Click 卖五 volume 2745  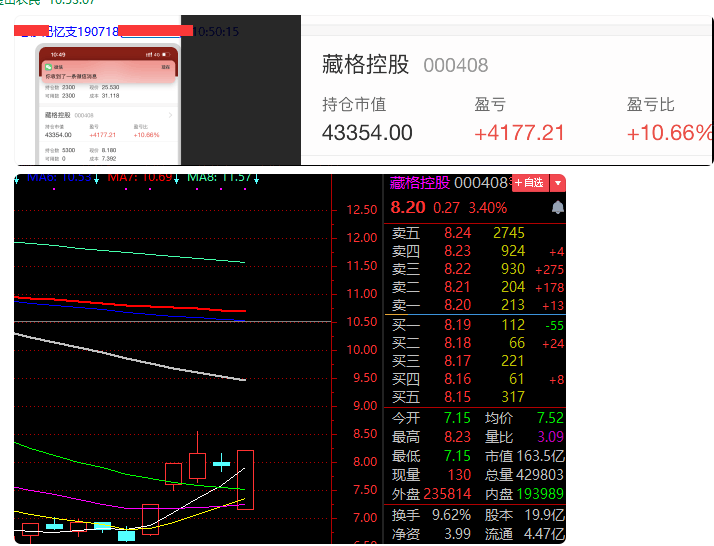[x=509, y=233]
